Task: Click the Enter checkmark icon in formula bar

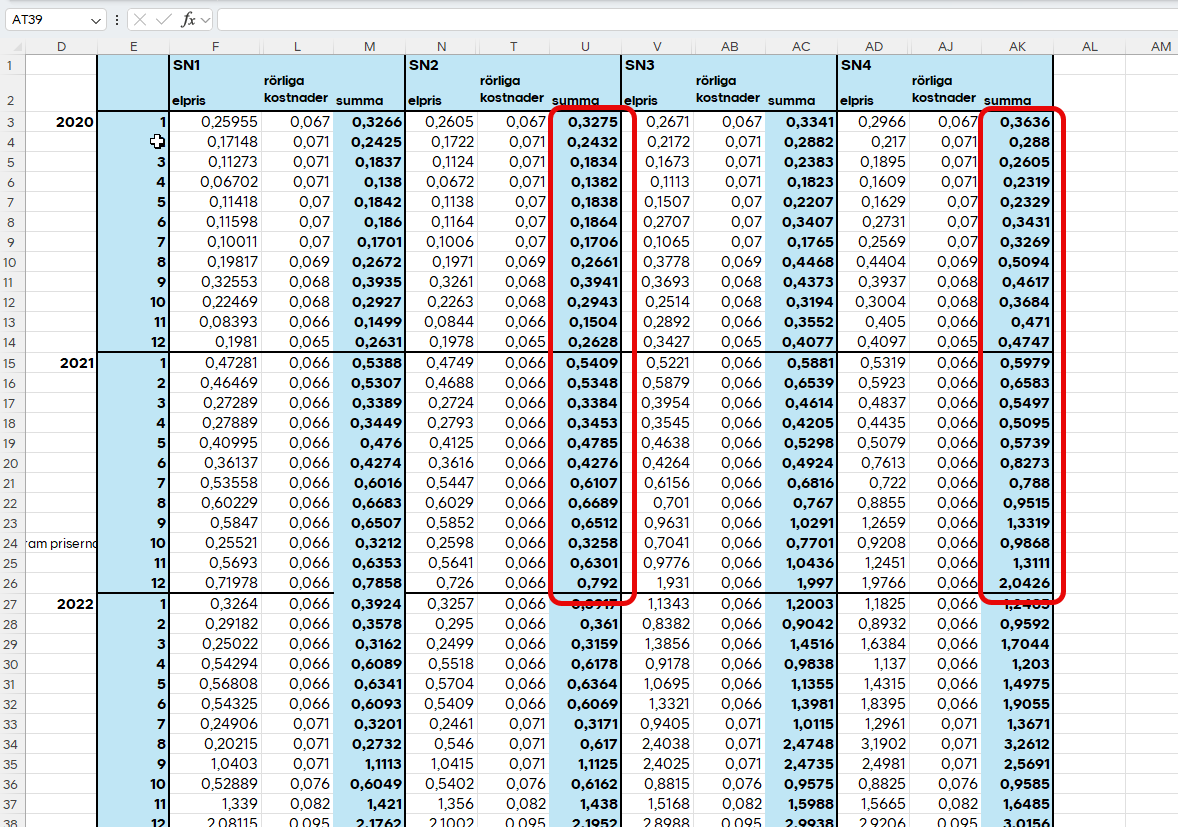Action: point(164,20)
